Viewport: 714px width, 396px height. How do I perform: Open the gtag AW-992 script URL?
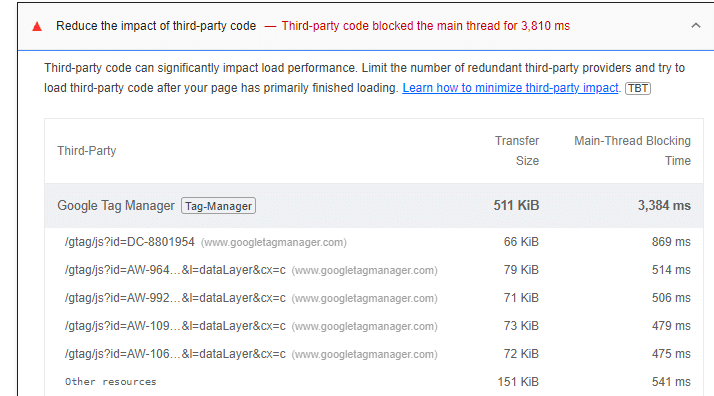175,298
